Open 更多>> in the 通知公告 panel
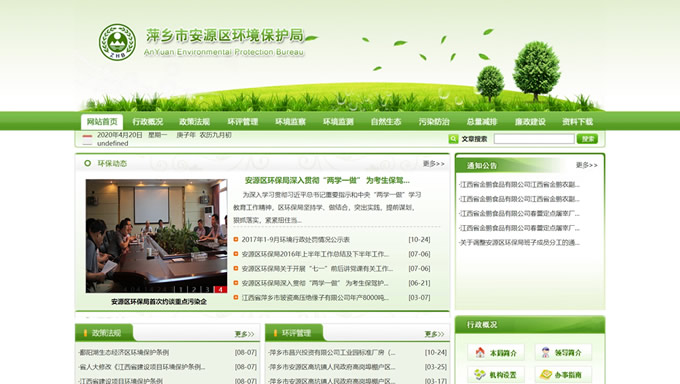Image resolution: width=680 pixels, height=384 pixels. pos(586,165)
